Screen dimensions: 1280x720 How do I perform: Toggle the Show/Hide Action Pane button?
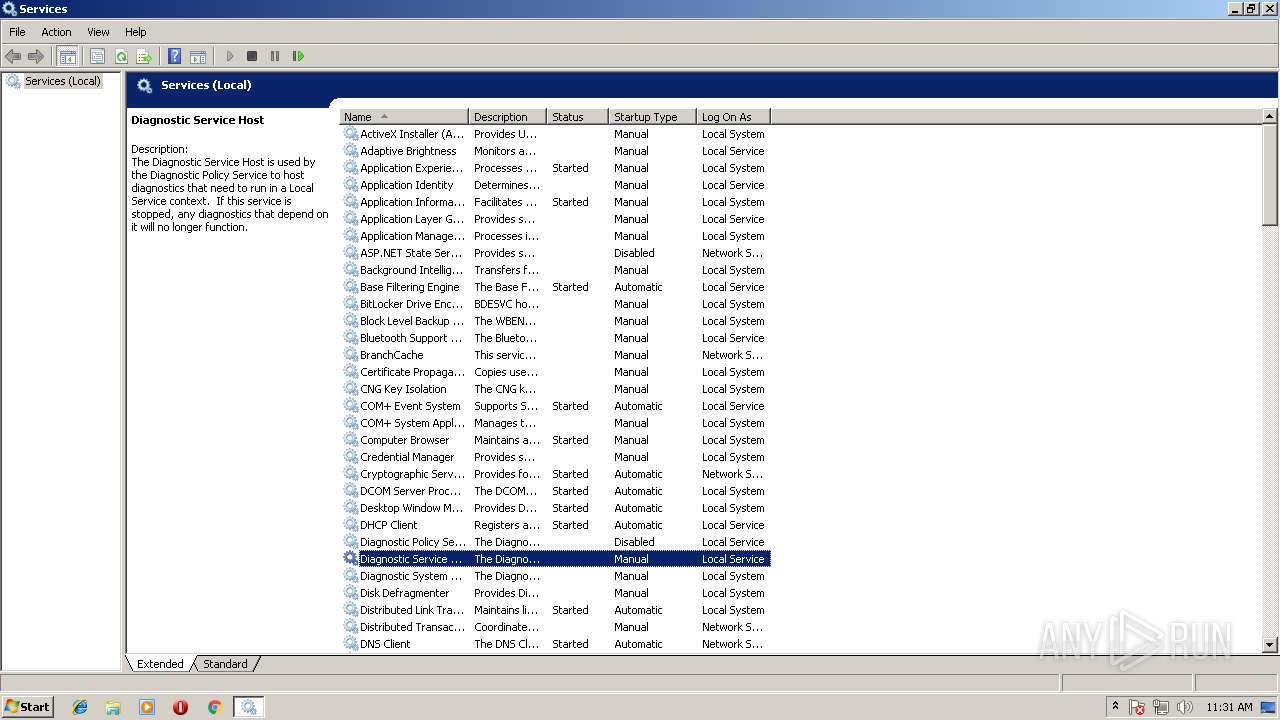pyautogui.click(x=198, y=57)
